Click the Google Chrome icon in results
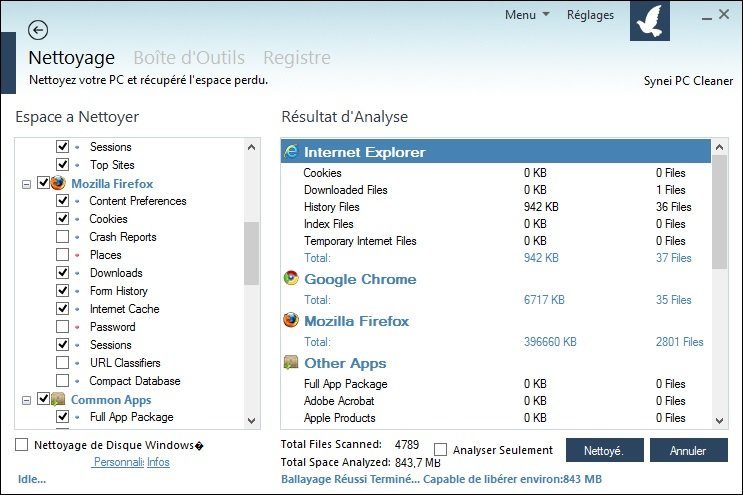 click(x=291, y=279)
